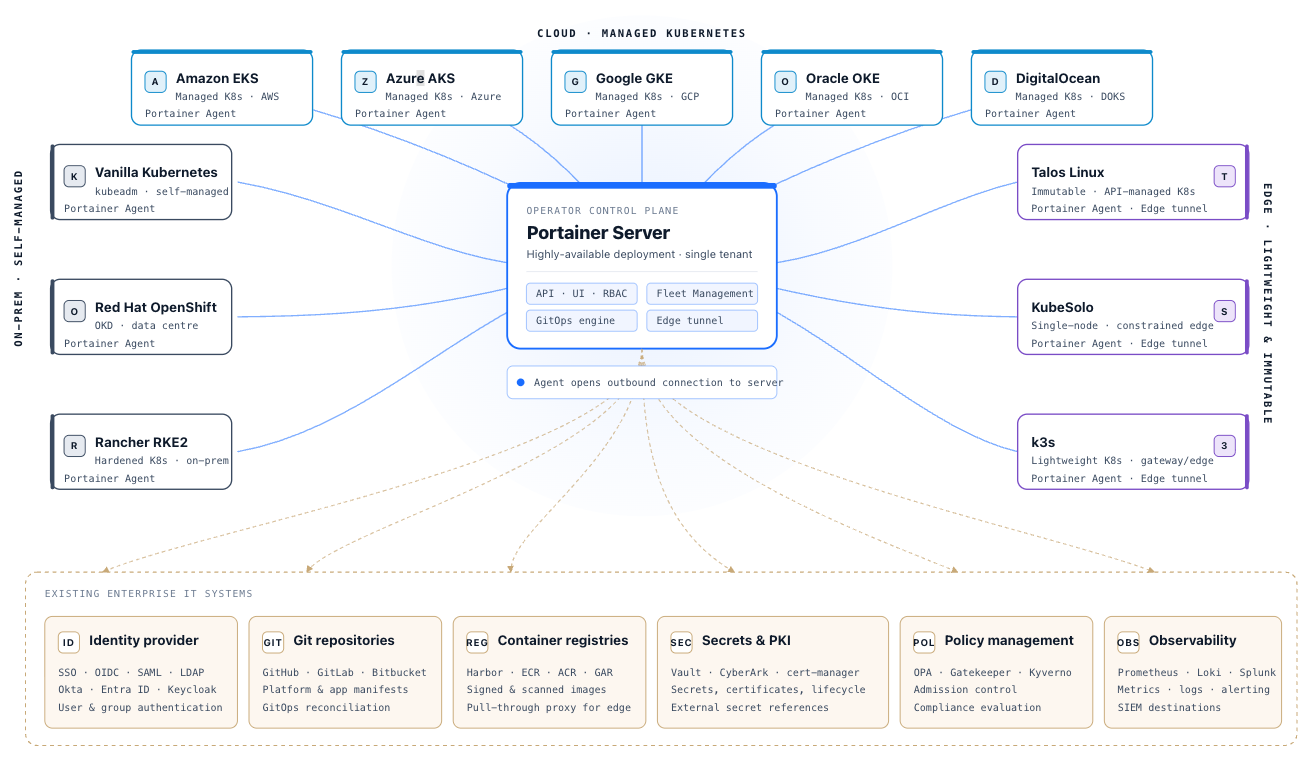
Task: Select the OBS badge beside Observability
Action: coord(1128,643)
